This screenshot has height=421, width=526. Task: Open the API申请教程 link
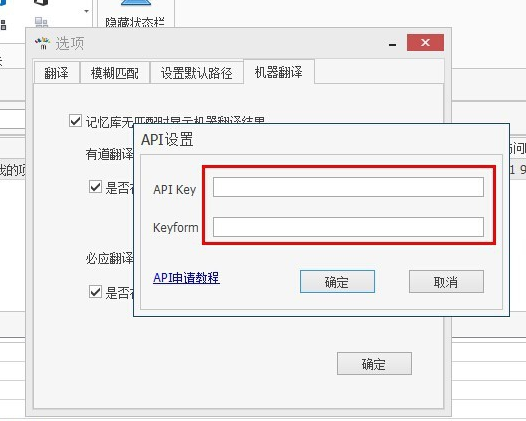186,278
